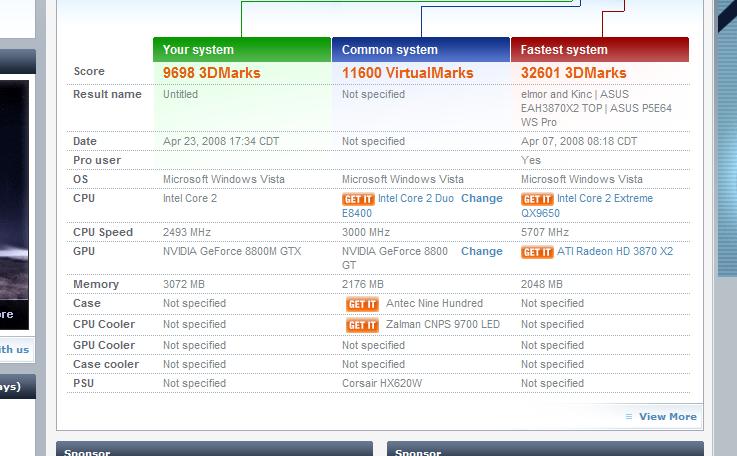Click the Intel Core 2 CPU value
The height and width of the screenshot is (456, 737).
point(190,198)
